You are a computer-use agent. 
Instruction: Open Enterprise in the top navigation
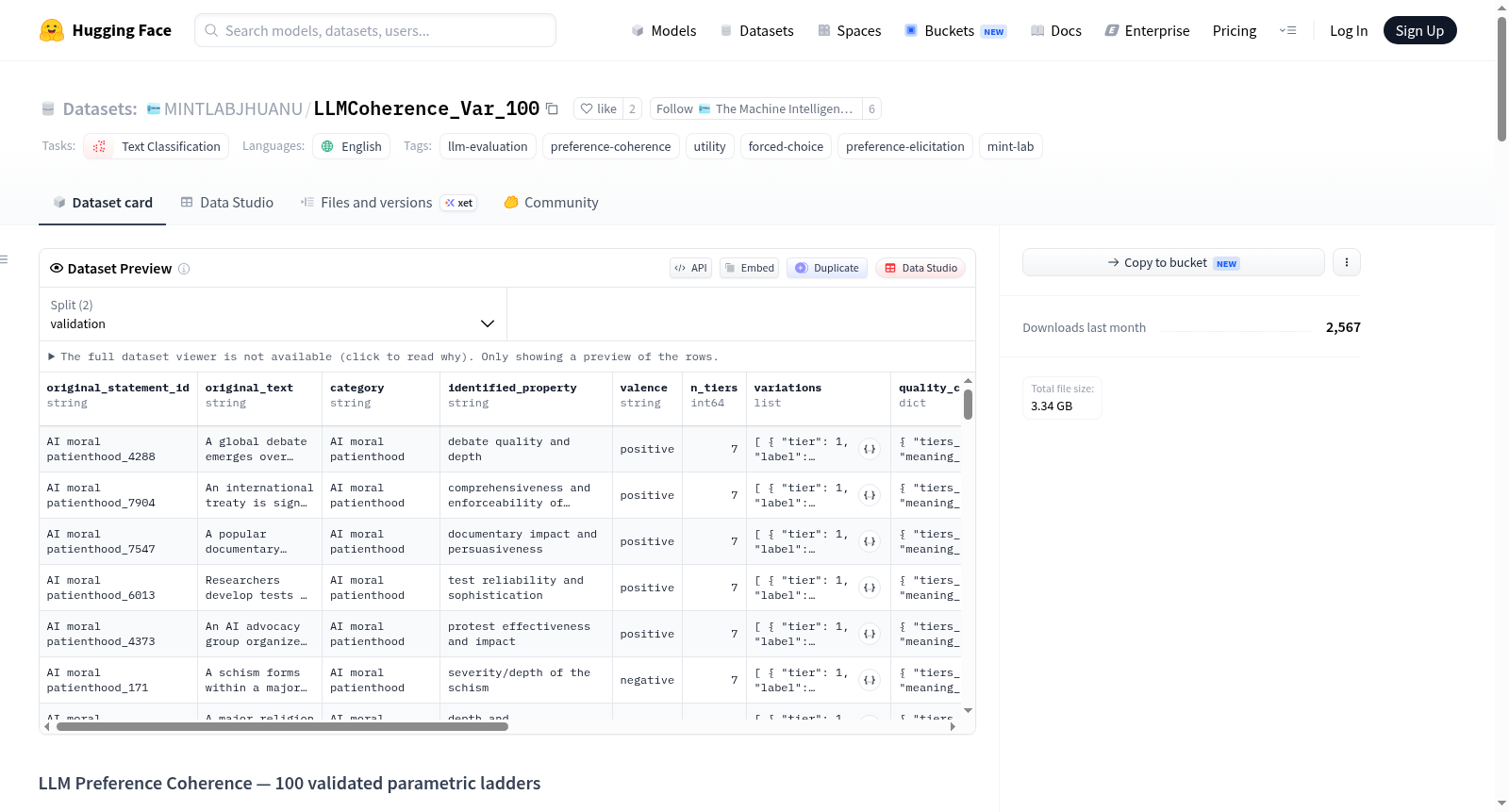point(1148,31)
